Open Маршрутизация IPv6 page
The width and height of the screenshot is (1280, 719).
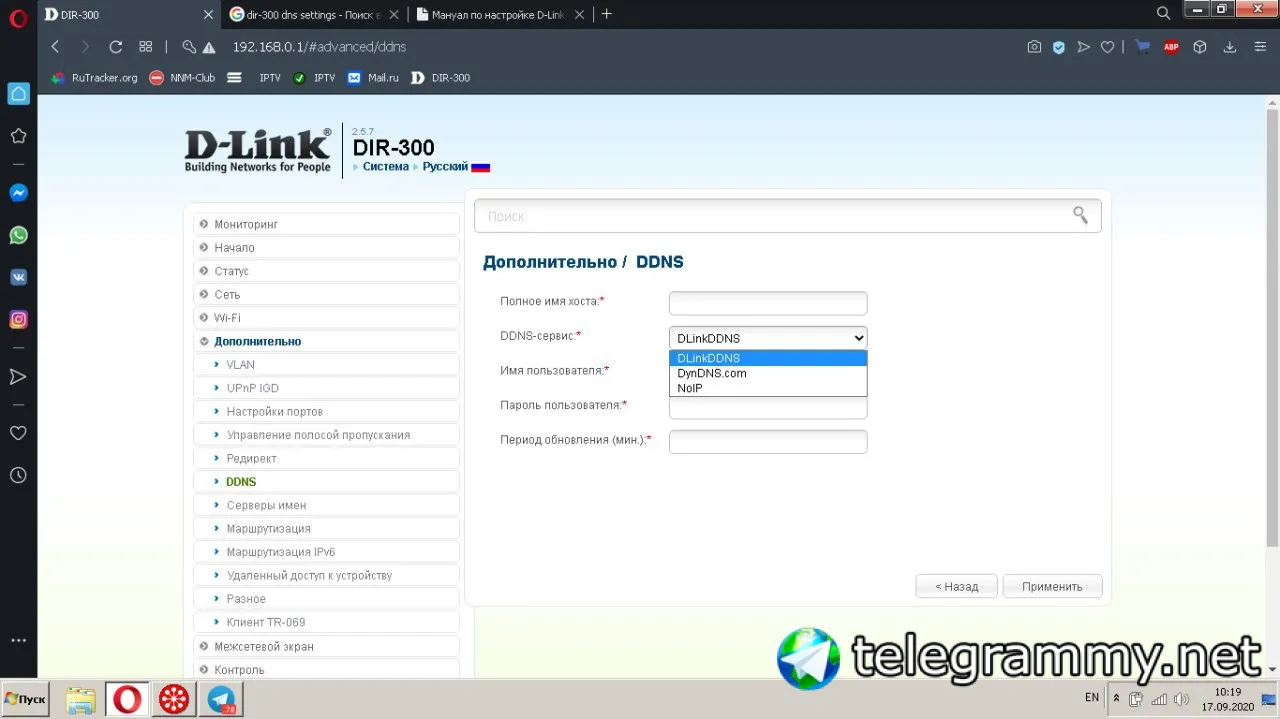[326, 552]
